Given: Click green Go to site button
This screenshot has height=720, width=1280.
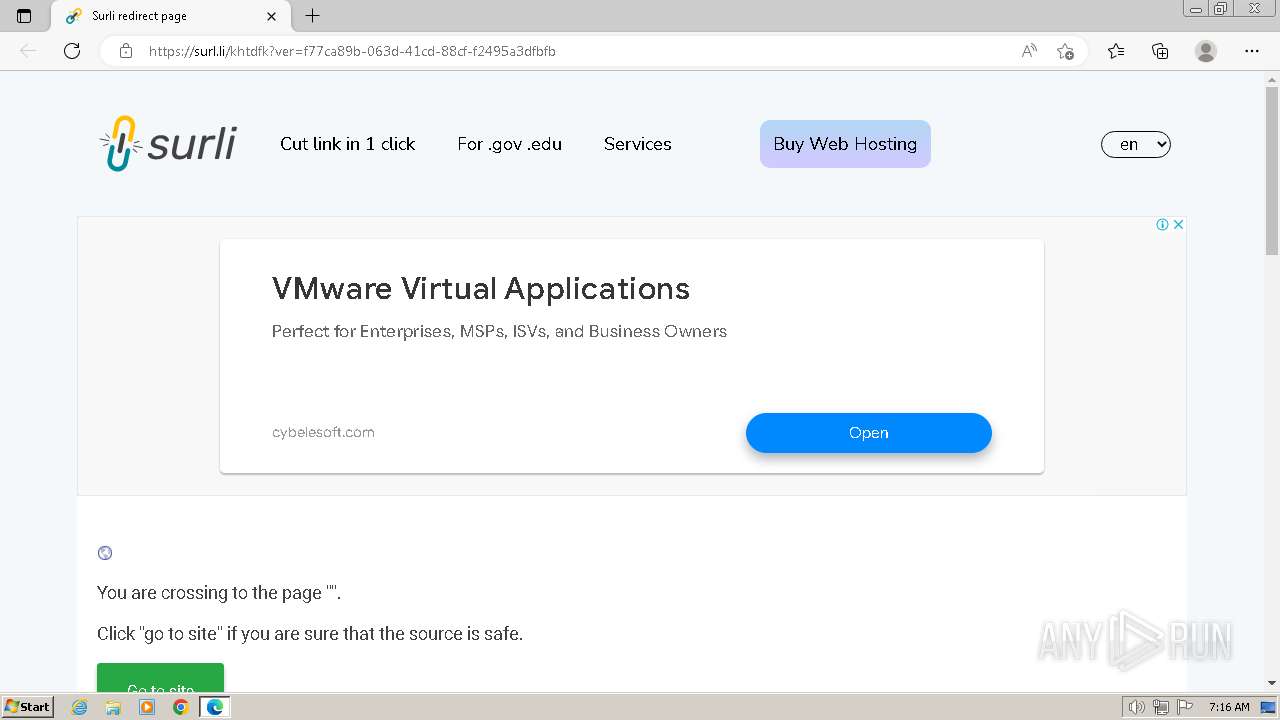Looking at the screenshot, I should click(x=160, y=677).
